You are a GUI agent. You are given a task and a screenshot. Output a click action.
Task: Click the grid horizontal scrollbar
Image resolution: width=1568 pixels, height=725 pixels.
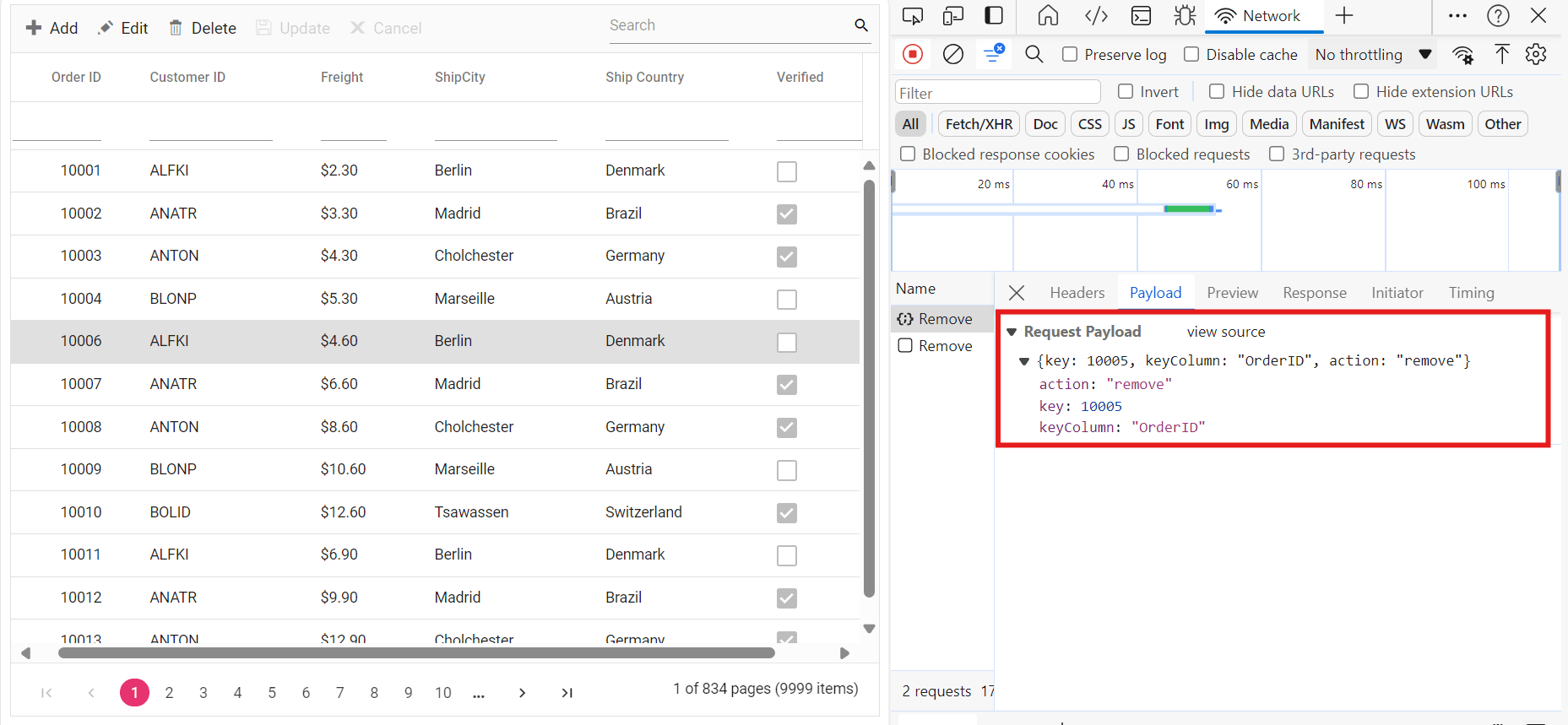point(415,652)
